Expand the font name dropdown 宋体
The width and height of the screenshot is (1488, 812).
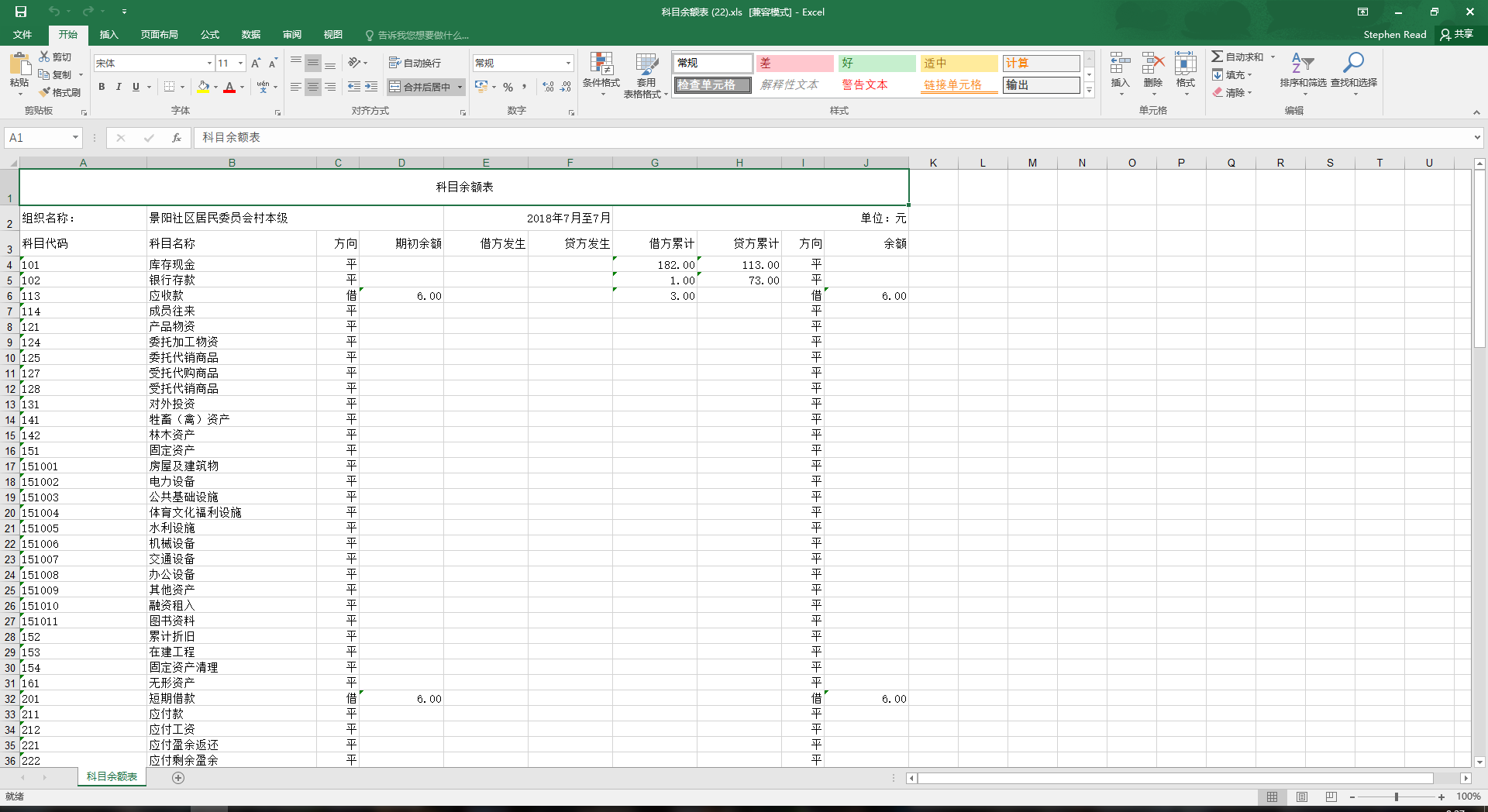[x=209, y=64]
